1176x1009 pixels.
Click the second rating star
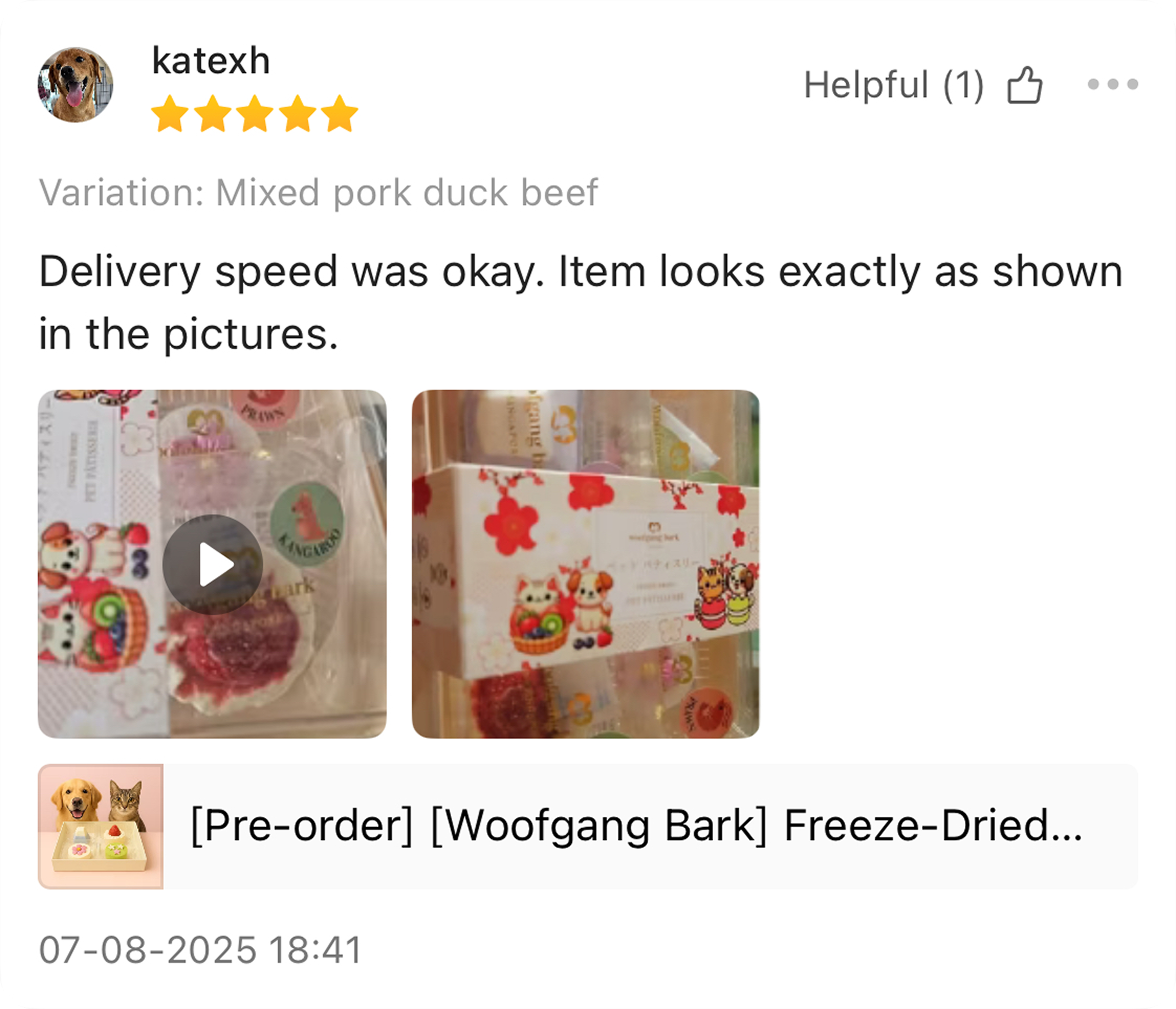[x=212, y=114]
